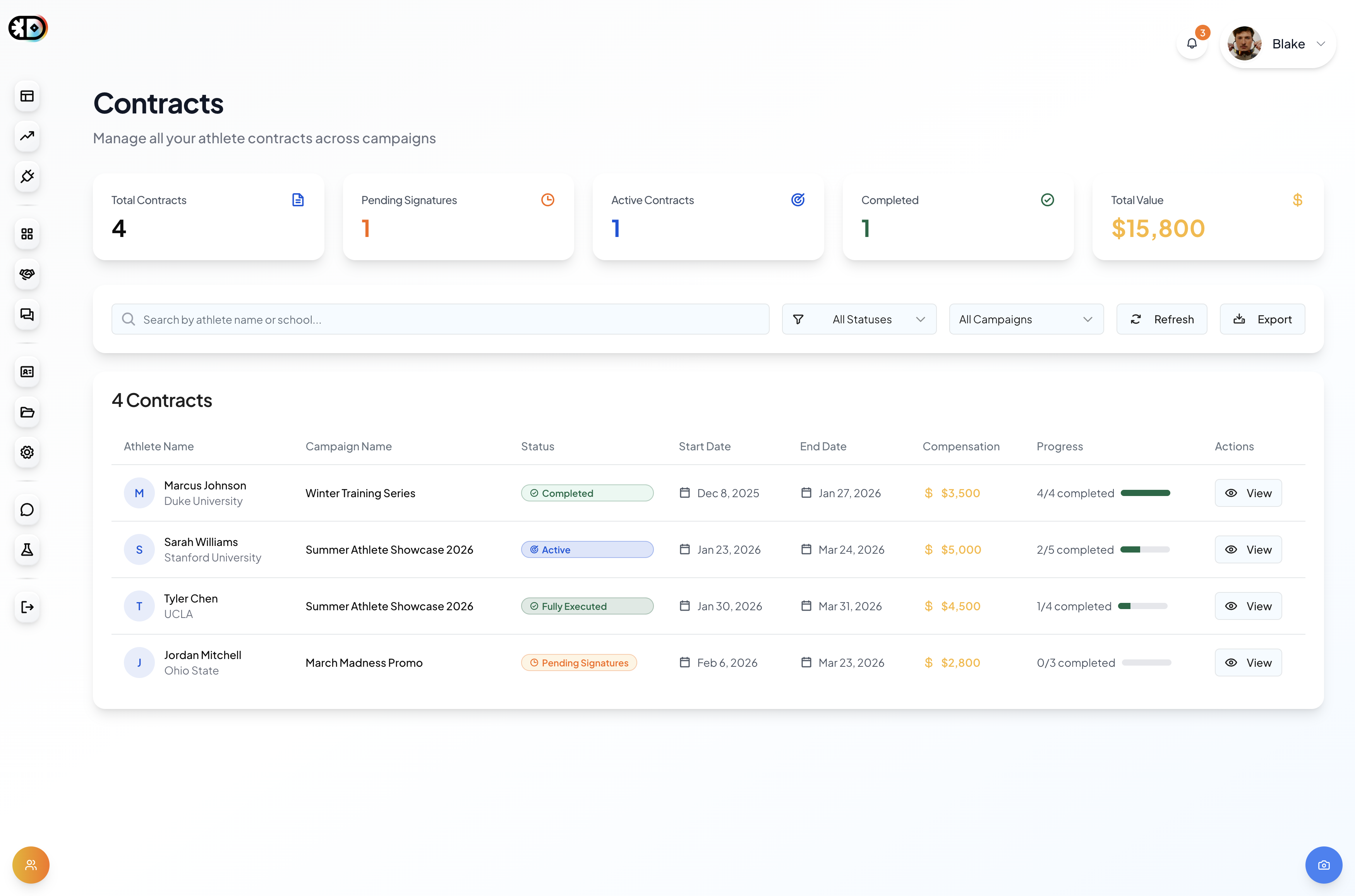
Task: Expand the Blake user menu chevron
Action: click(x=1321, y=44)
